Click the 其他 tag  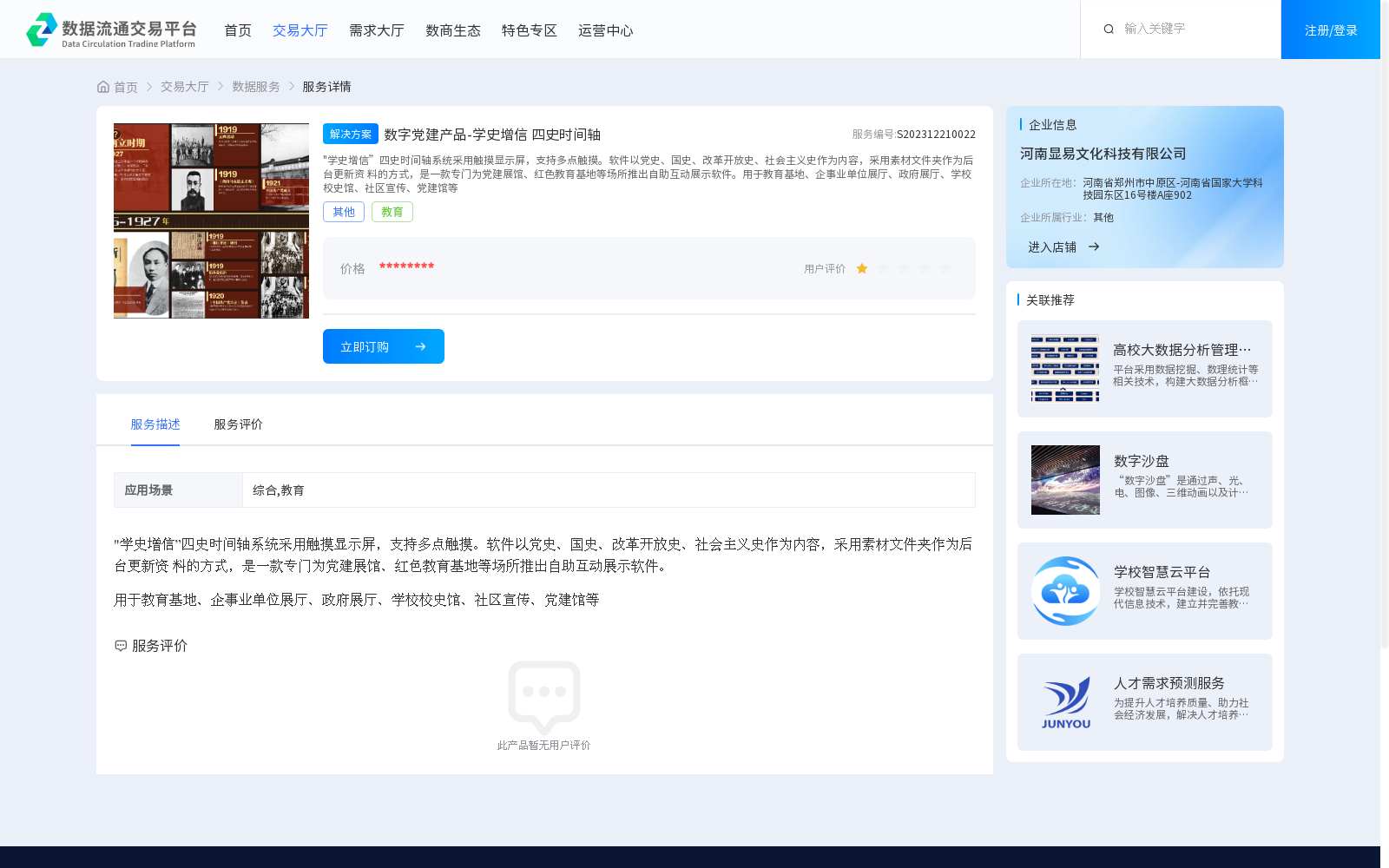click(344, 212)
